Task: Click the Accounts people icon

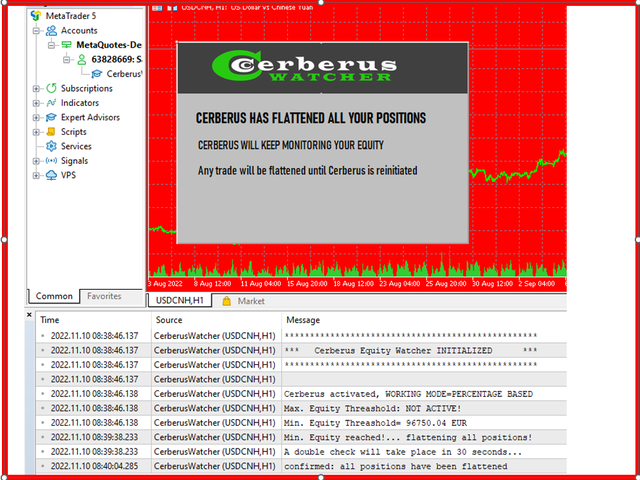Action: pos(51,31)
